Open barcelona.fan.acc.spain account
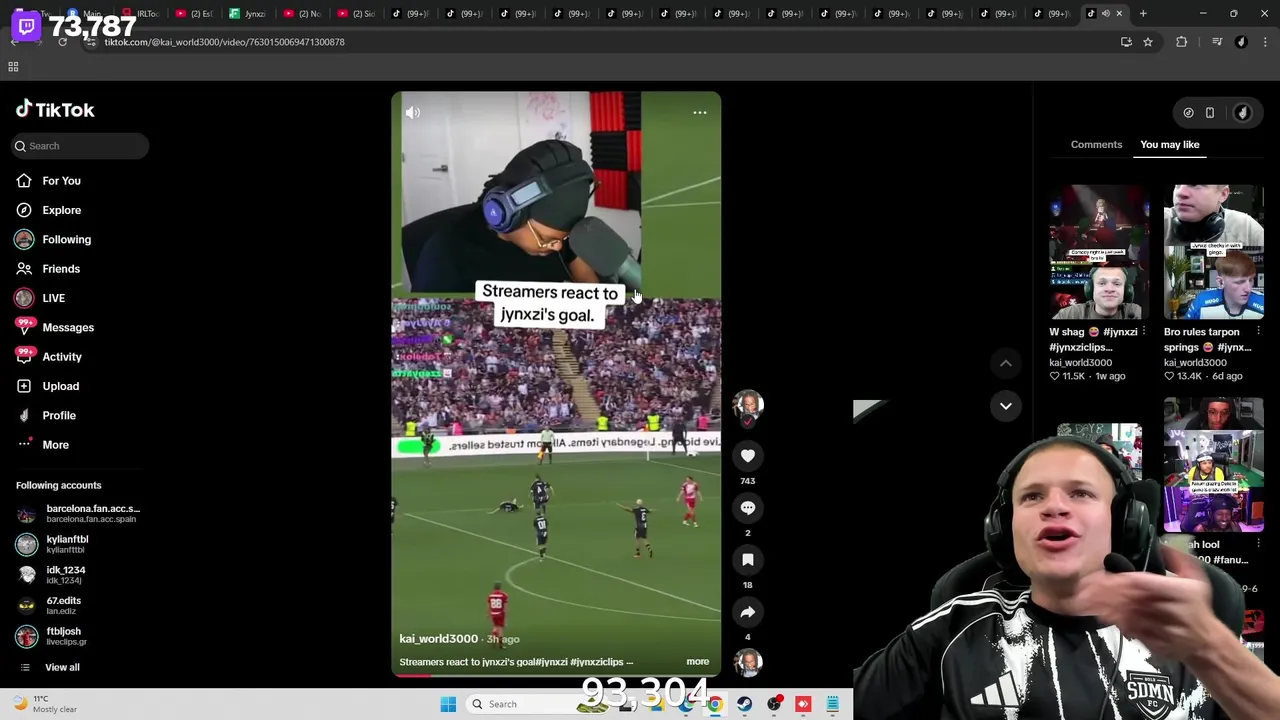The height and width of the screenshot is (720, 1280). click(x=80, y=514)
